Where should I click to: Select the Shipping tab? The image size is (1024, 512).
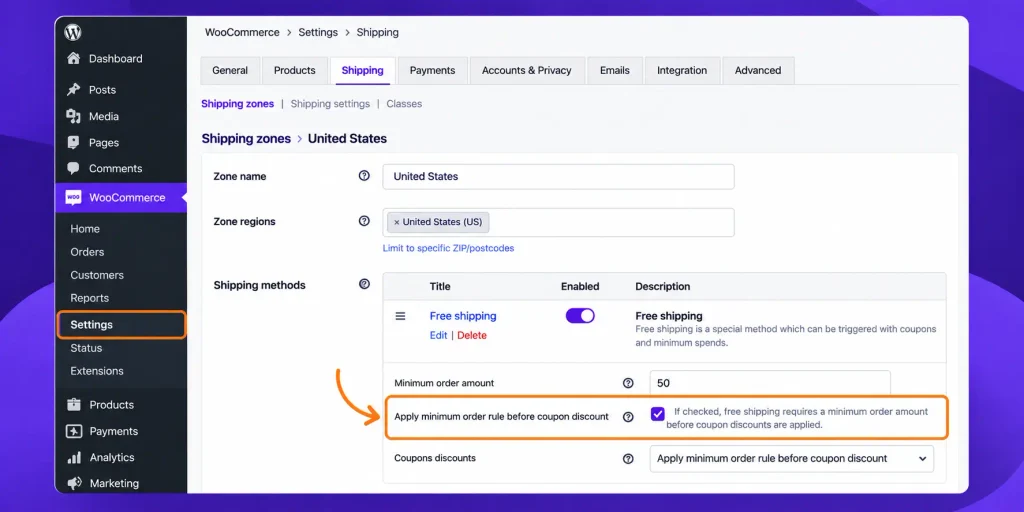362,71
